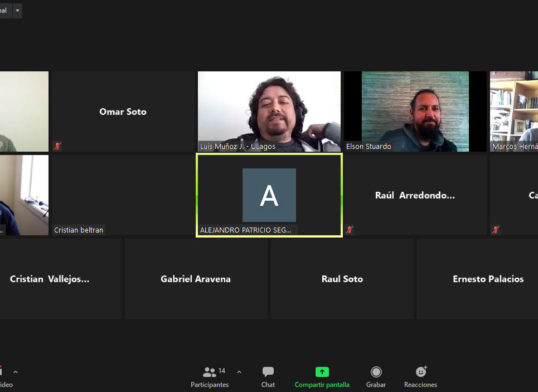Viewport: 538px width, 392px height.
Task: Click Raúl Arredondo's muted microphone icon
Action: pos(350,229)
